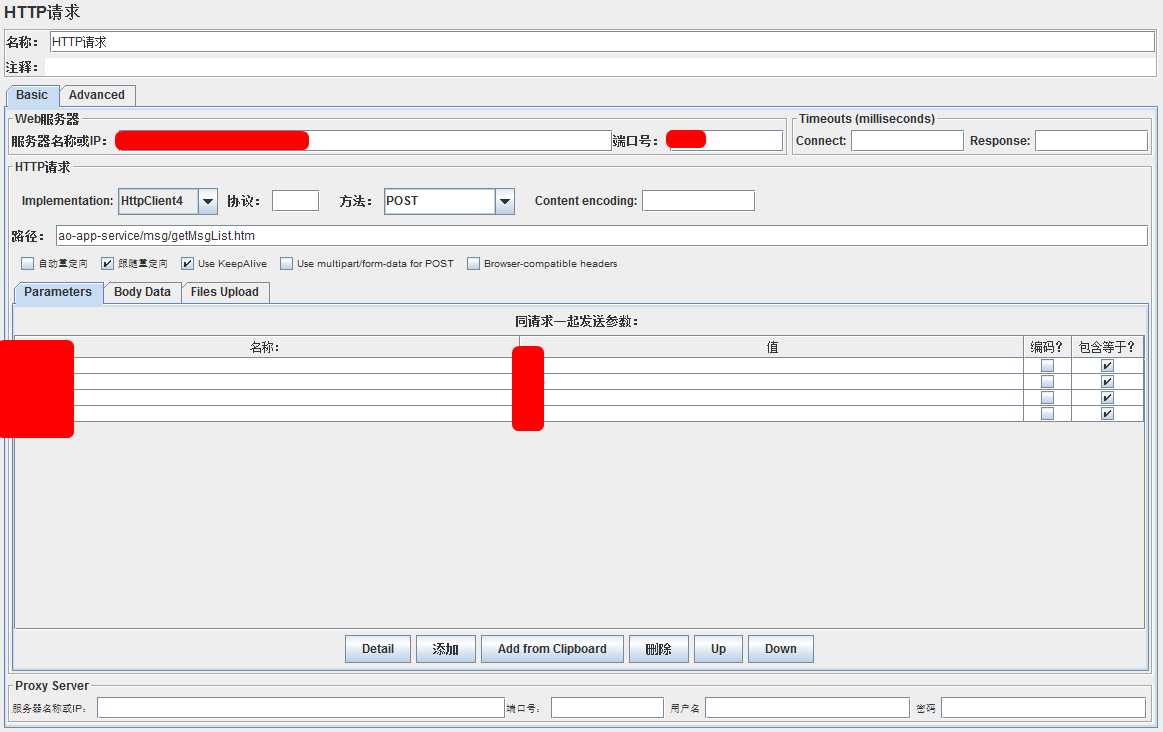Check 编码? for the first parameter row
The image size is (1163, 732).
tap(1047, 366)
